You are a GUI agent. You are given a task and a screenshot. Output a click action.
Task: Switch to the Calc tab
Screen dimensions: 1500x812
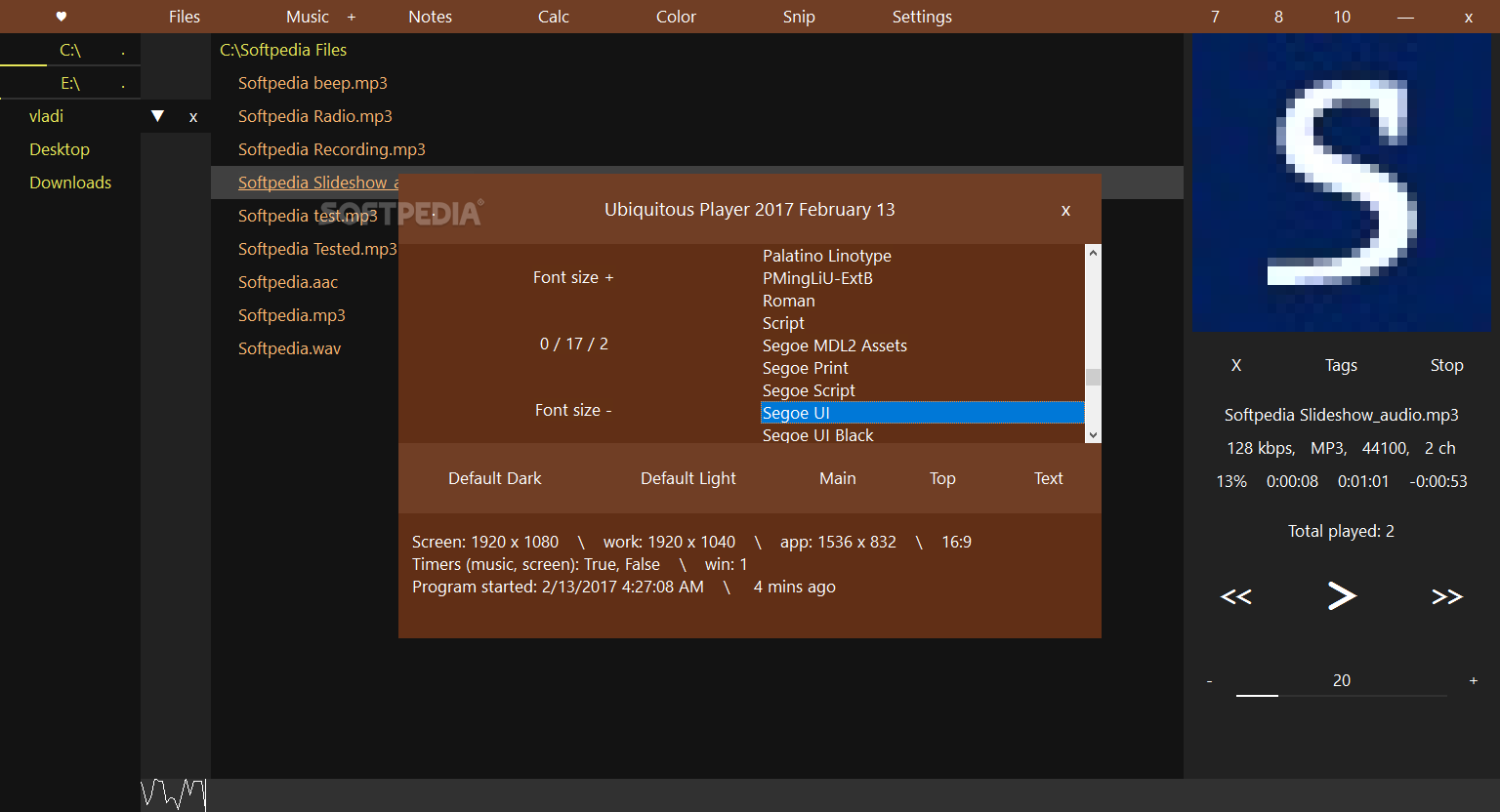(x=554, y=17)
